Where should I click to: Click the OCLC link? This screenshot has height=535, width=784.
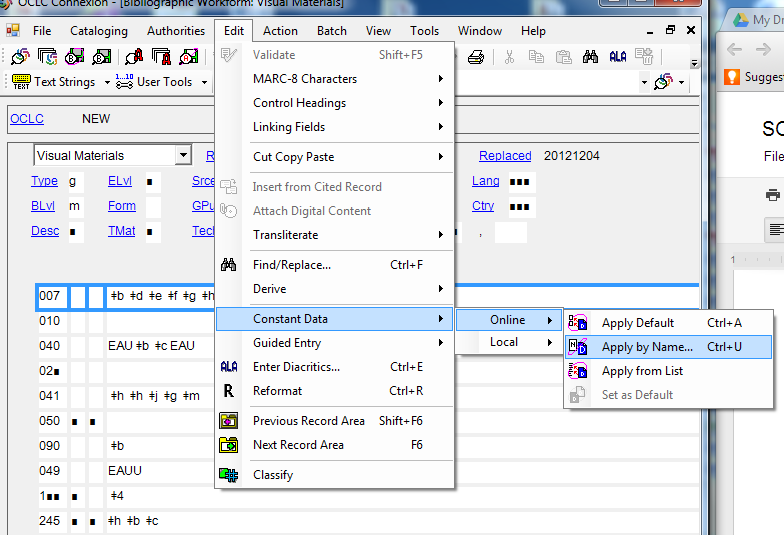pyautogui.click(x=27, y=118)
